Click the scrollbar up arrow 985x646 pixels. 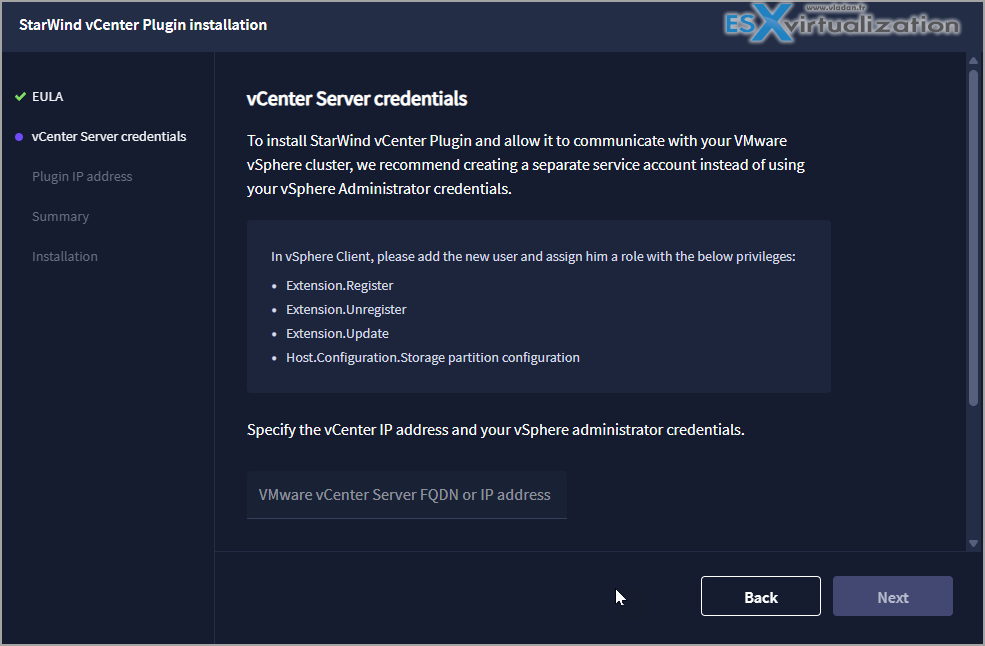(x=973, y=61)
